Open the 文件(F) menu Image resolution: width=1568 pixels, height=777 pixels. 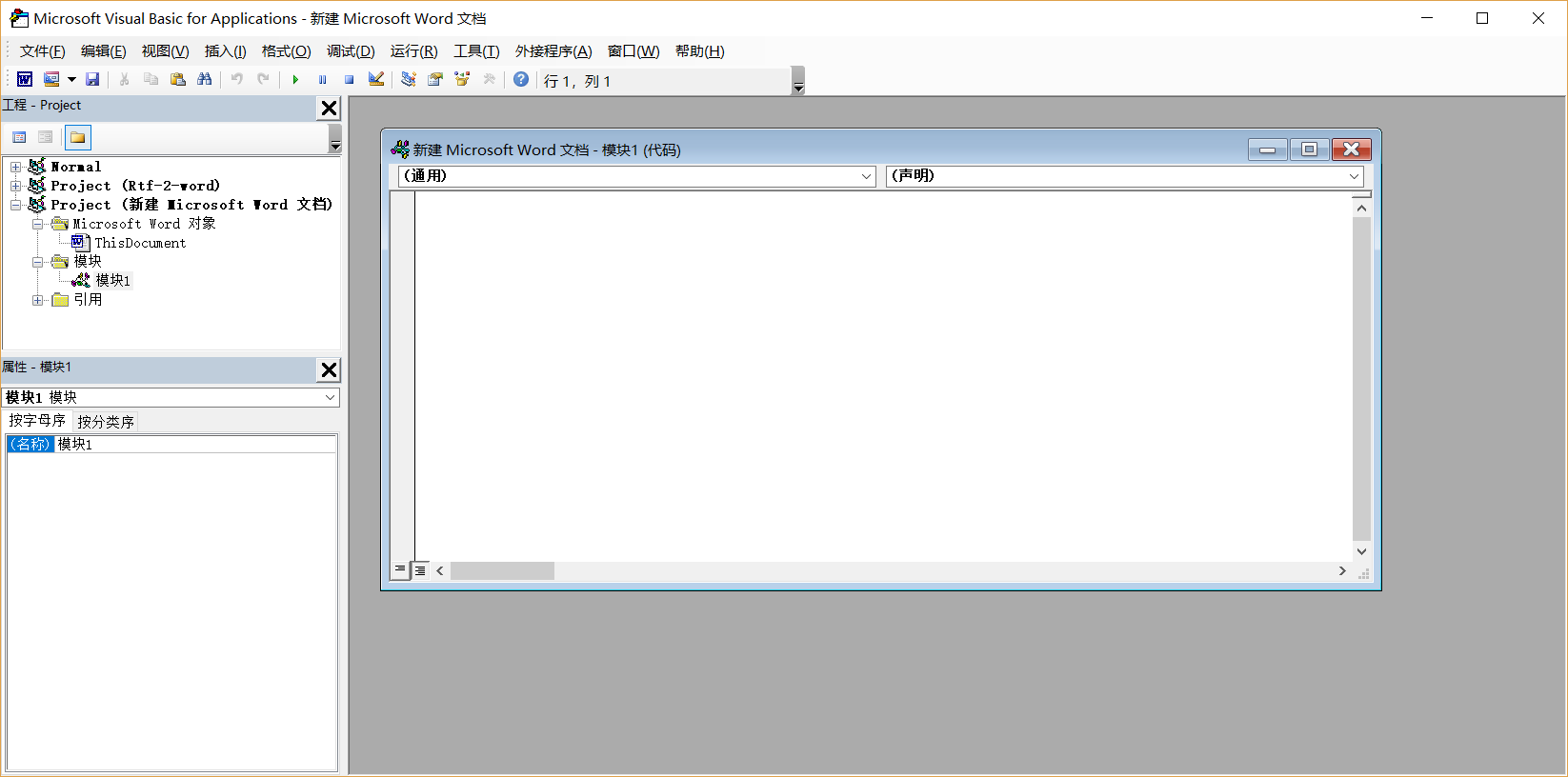[x=43, y=51]
